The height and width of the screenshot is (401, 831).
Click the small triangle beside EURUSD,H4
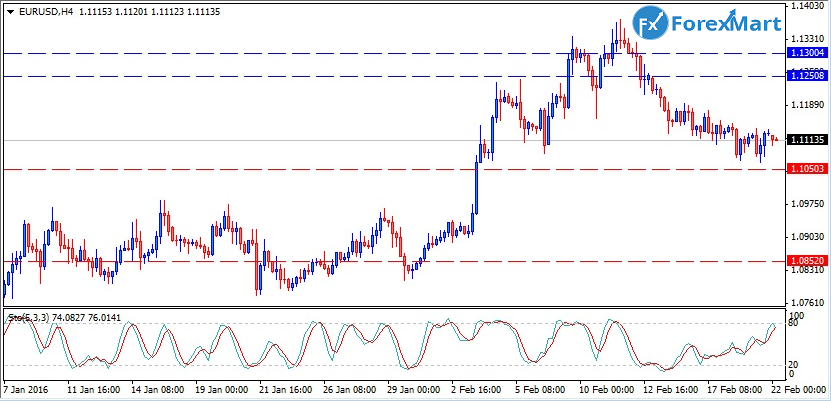[x=11, y=12]
